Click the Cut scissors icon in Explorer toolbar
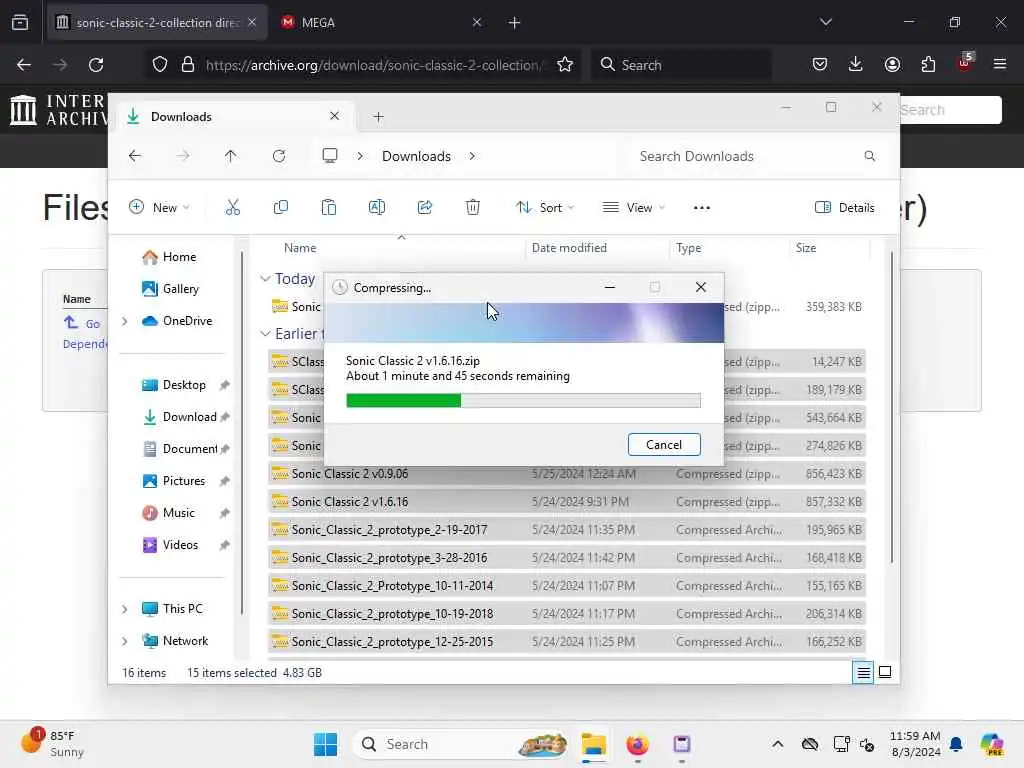Viewport: 1024px width, 768px height. point(232,208)
